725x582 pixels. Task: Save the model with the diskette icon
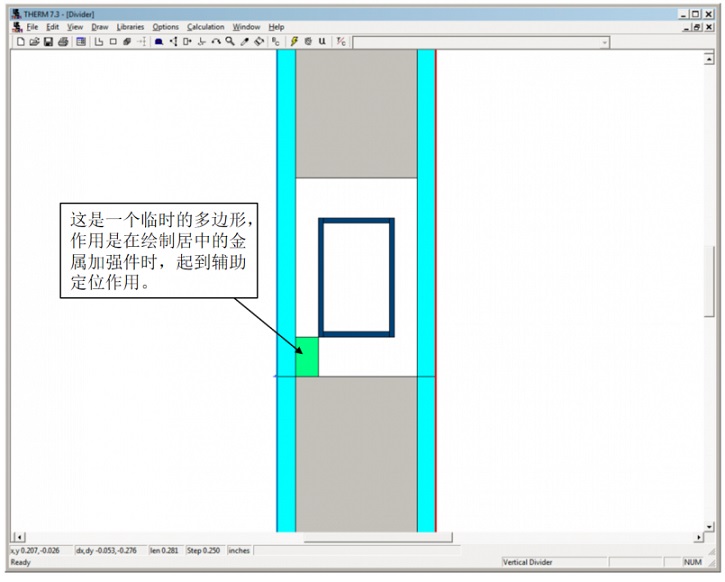(47, 42)
